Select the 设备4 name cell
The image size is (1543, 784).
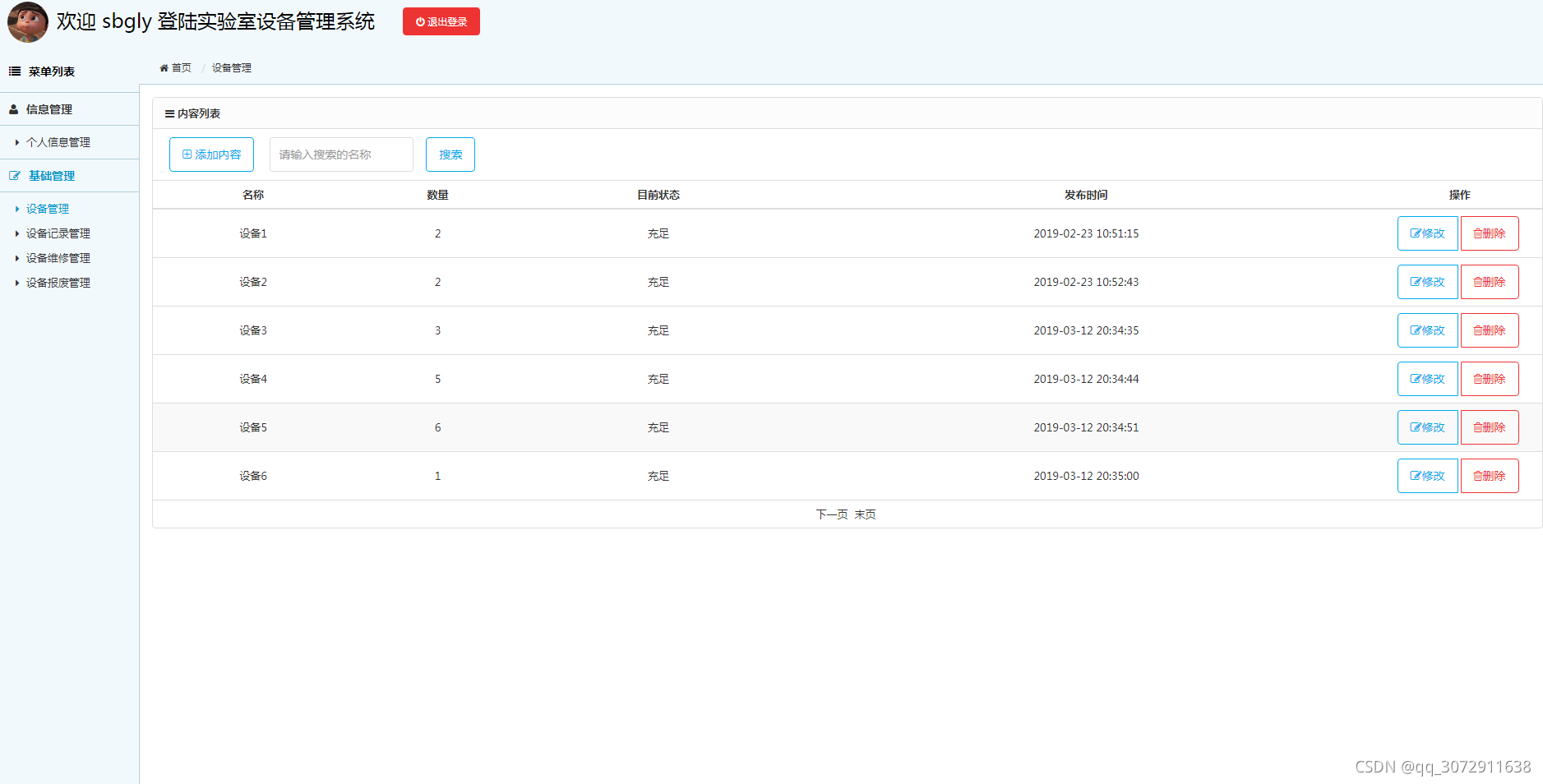coord(253,379)
